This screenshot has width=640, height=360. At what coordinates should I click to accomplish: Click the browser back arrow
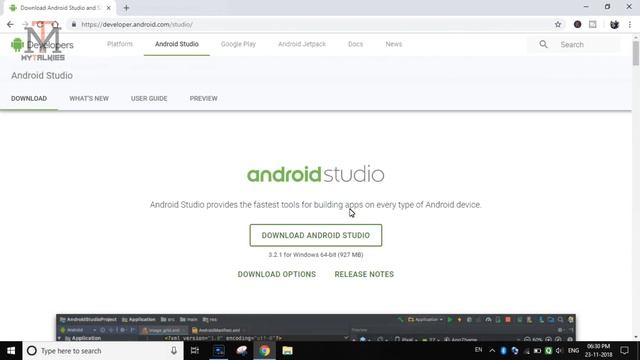[10, 24]
